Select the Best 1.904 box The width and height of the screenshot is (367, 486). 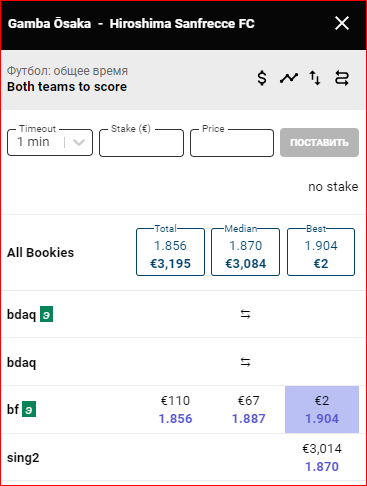coord(321,252)
